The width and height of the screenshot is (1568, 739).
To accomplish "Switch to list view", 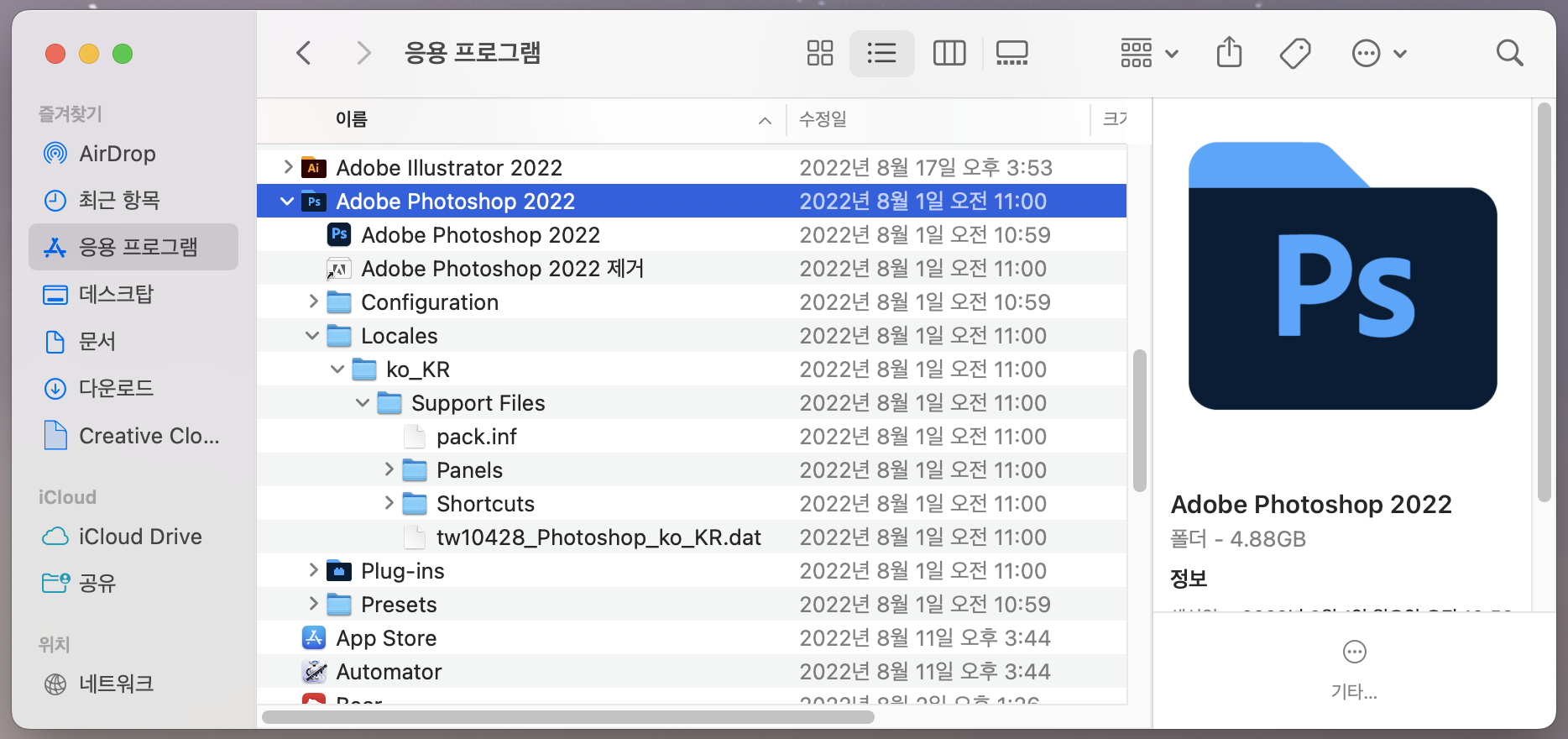I will tap(881, 53).
